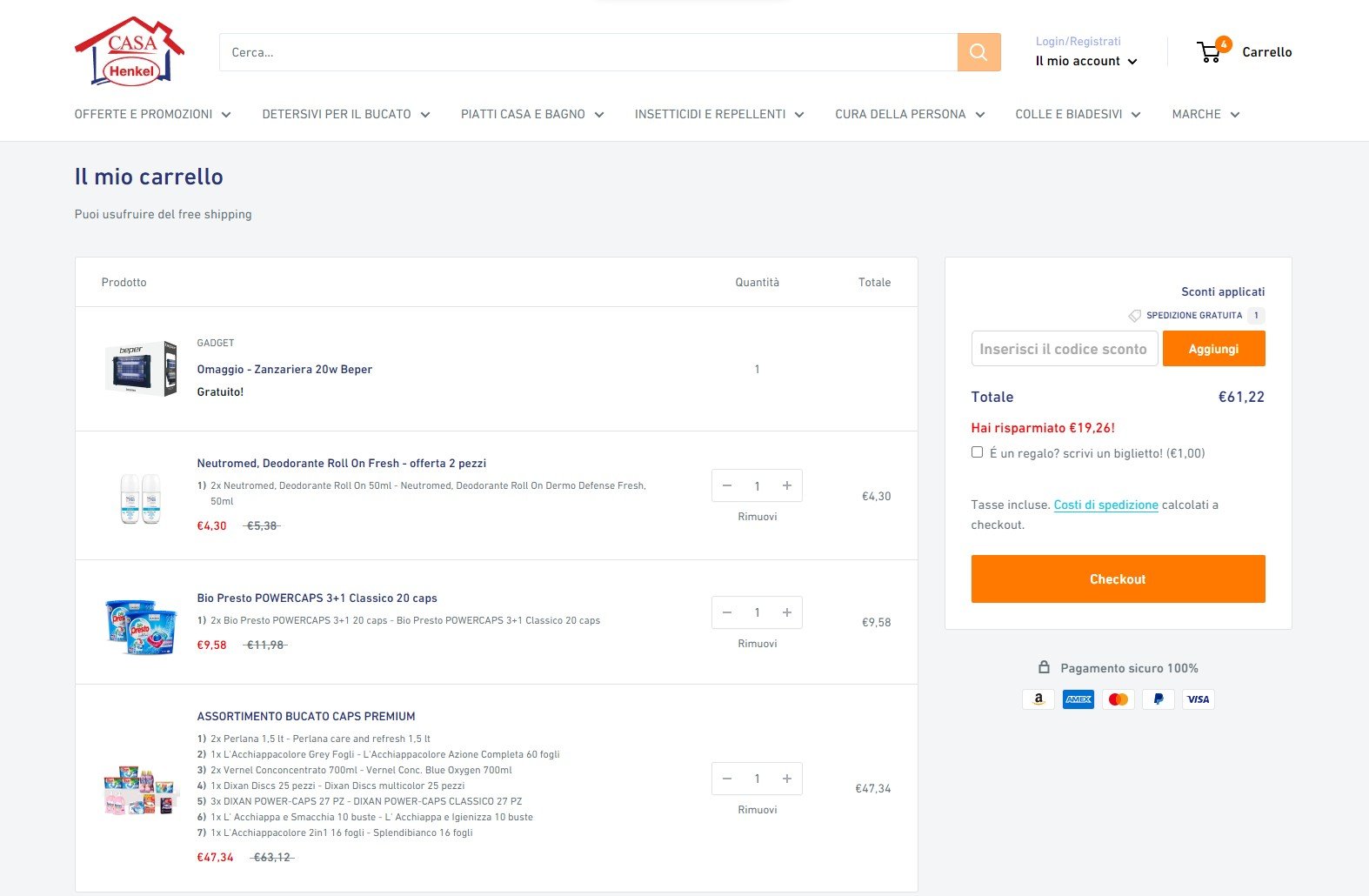Open Cura della Persona menu
Viewport: 1369px width, 896px height.
(x=909, y=114)
